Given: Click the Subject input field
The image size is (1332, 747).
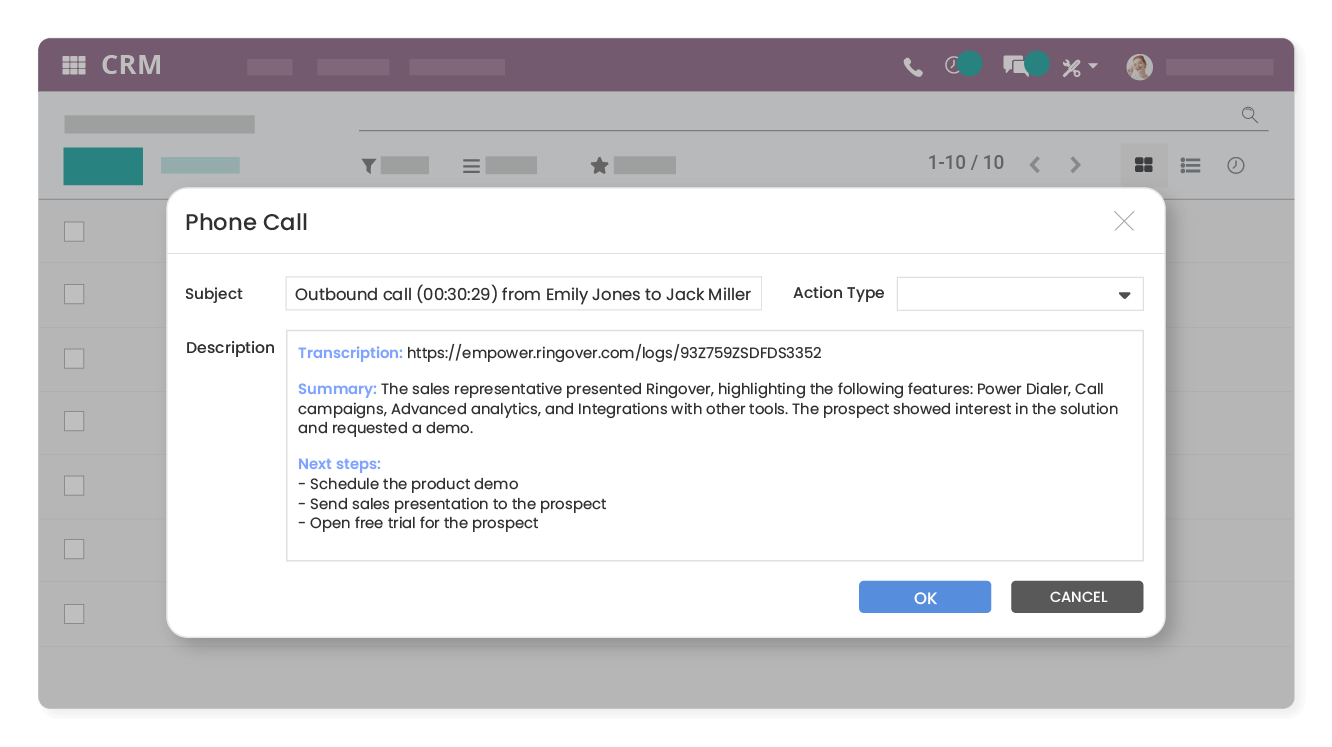Looking at the screenshot, I should click(523, 294).
